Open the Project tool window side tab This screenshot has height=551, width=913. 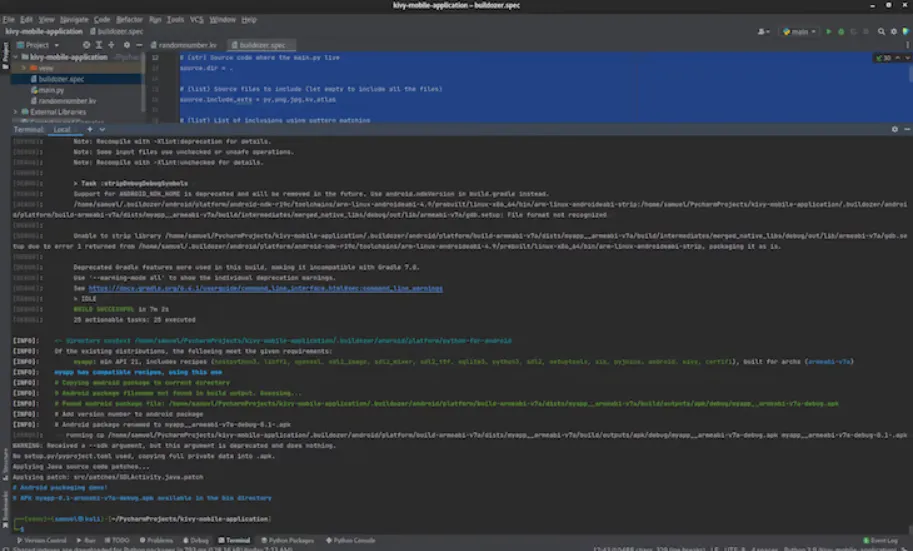point(5,55)
